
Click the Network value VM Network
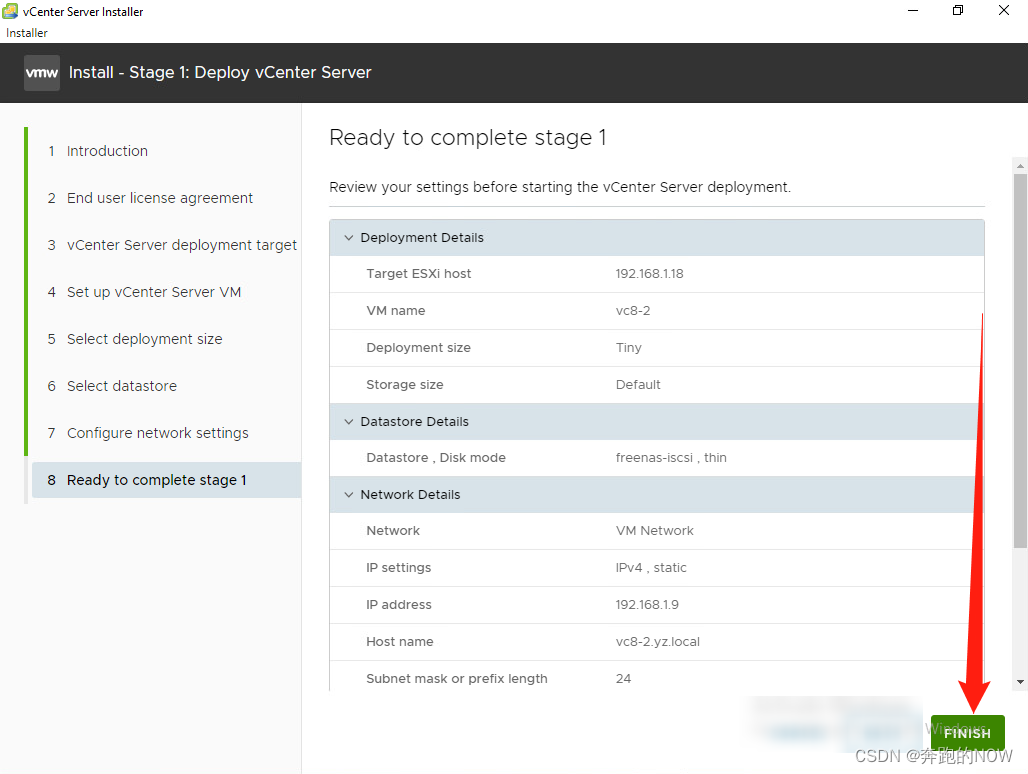coord(654,531)
